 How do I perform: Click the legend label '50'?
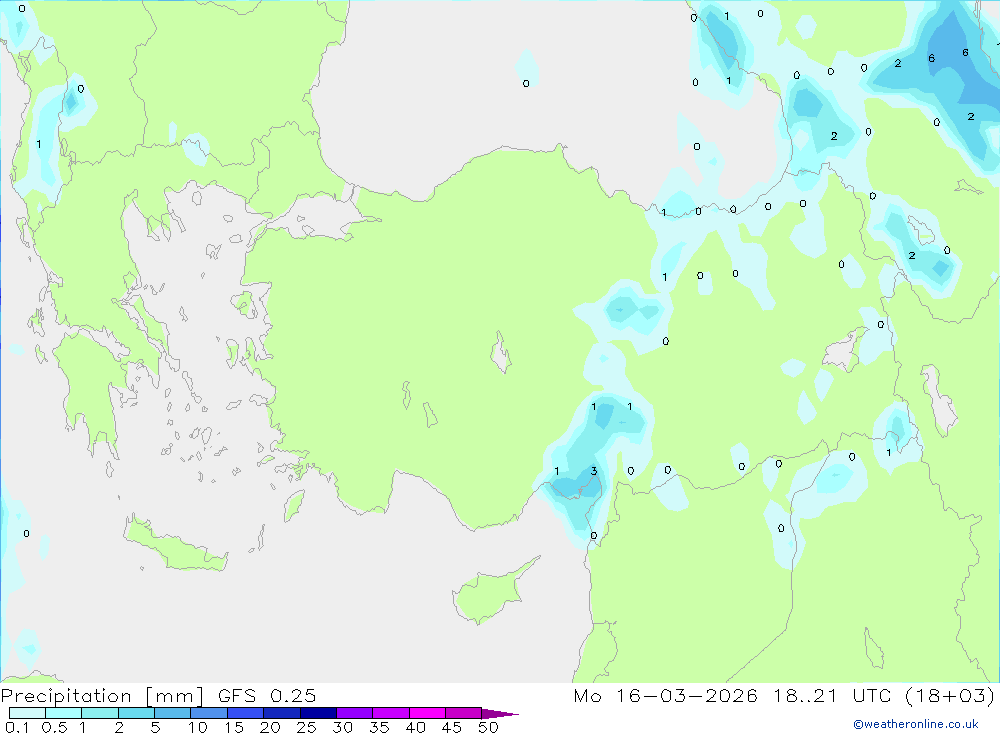pos(489,727)
